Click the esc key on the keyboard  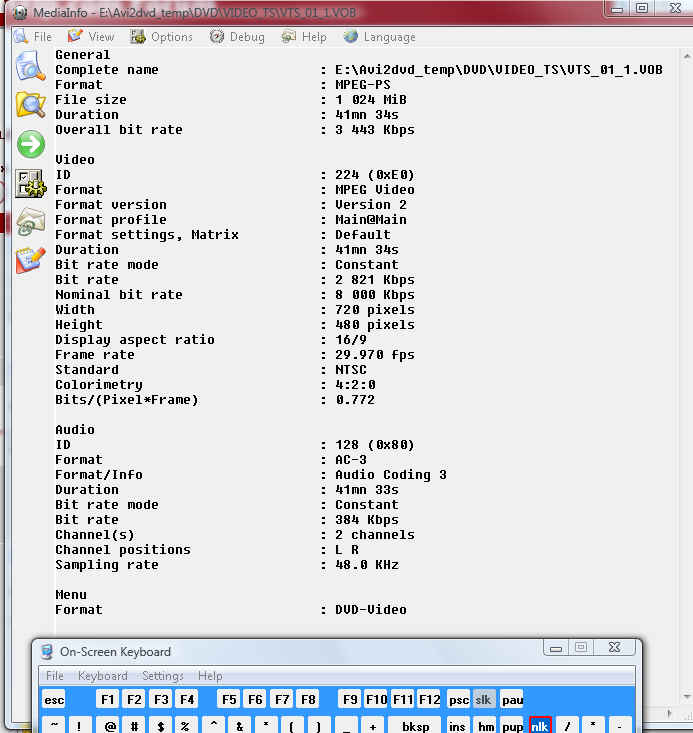tap(54, 699)
